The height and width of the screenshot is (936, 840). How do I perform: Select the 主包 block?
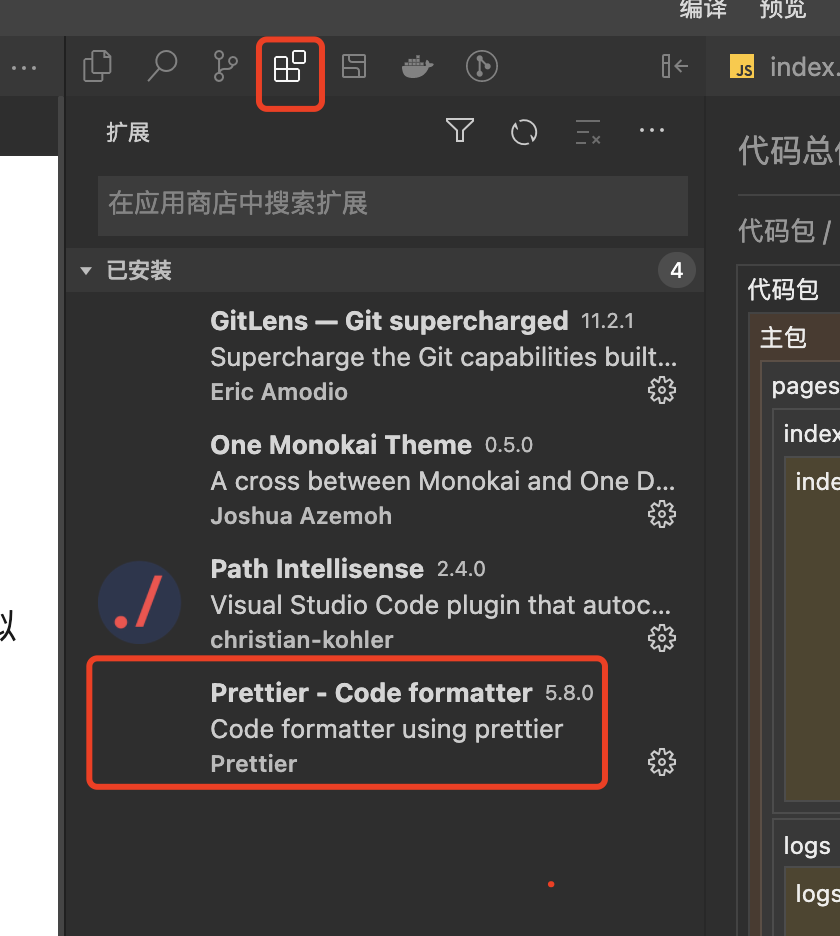pyautogui.click(x=783, y=337)
